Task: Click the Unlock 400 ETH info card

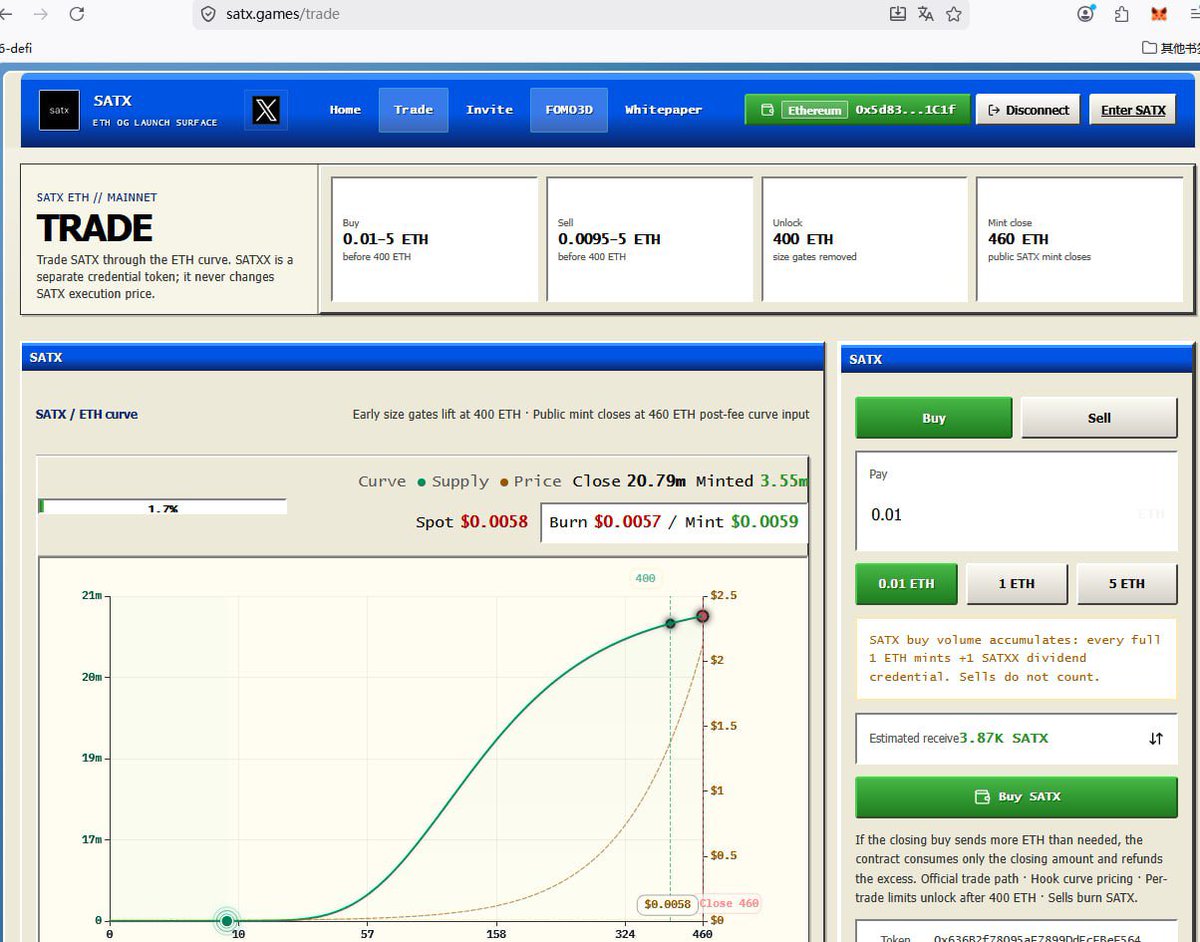Action: point(865,240)
